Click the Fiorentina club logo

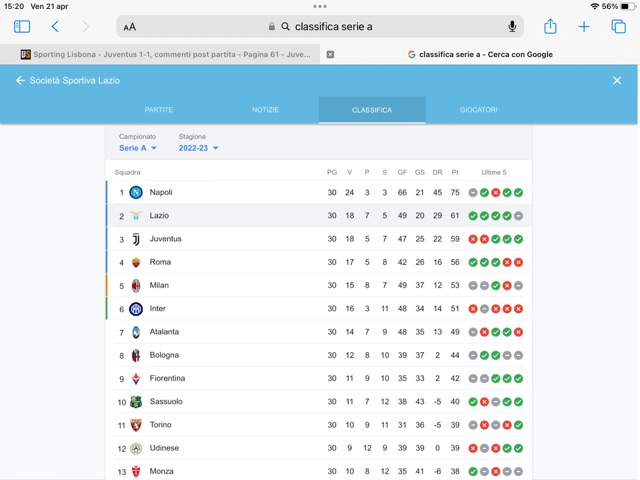(136, 378)
